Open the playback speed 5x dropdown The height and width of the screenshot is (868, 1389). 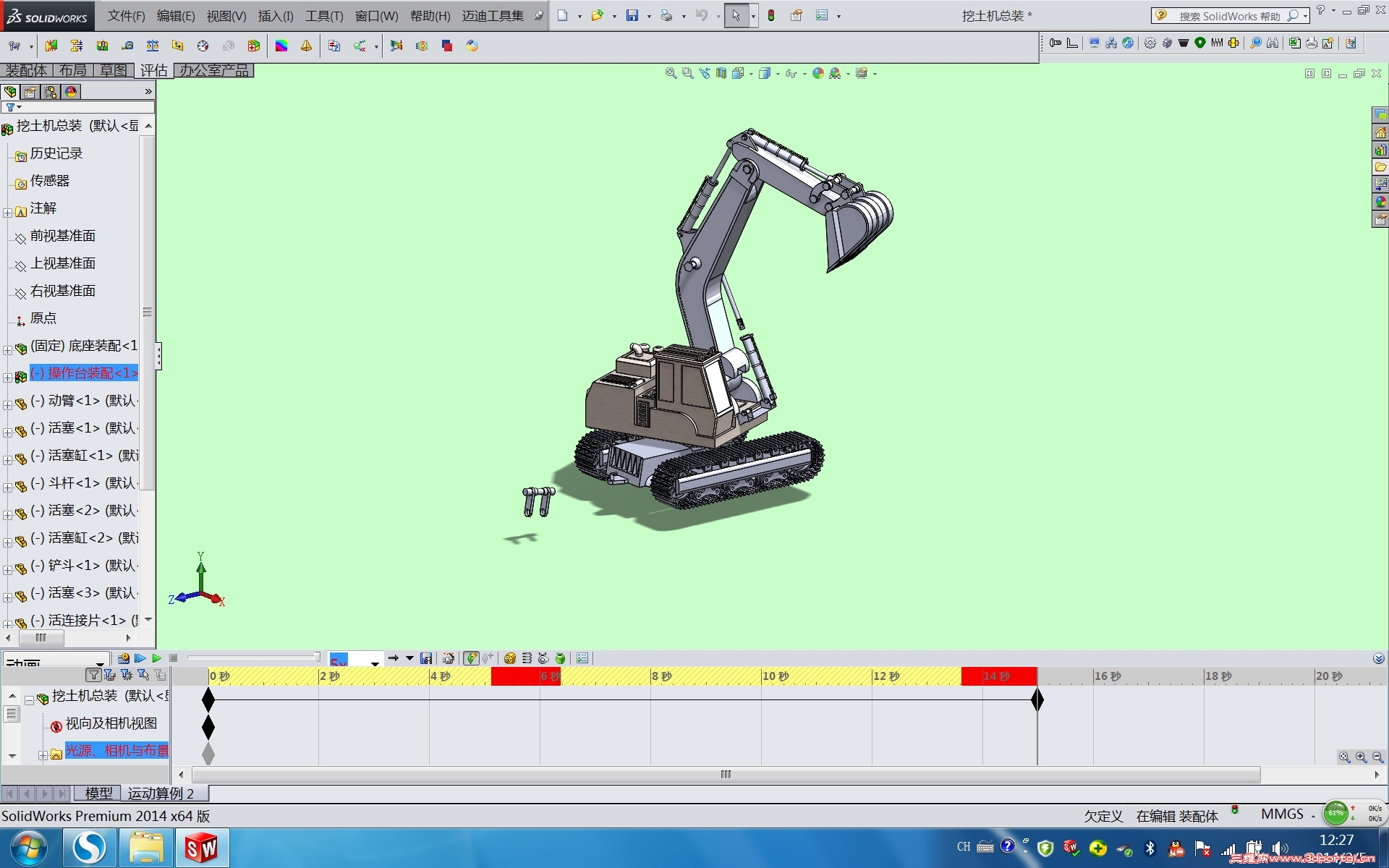coord(375,662)
